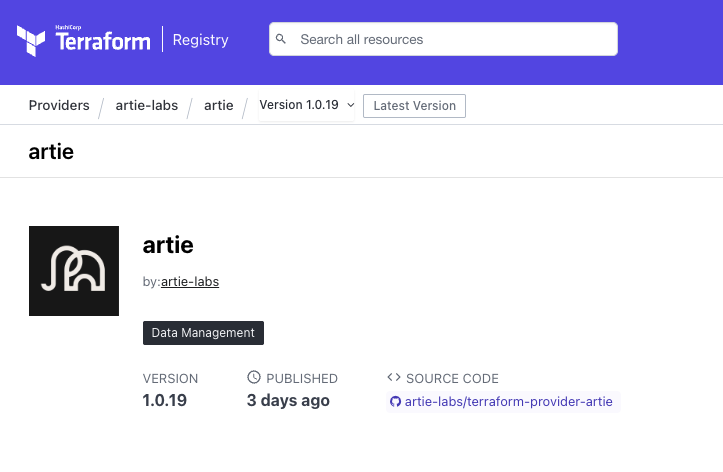
Task: Click the "3 days ago" published date
Action: (288, 401)
